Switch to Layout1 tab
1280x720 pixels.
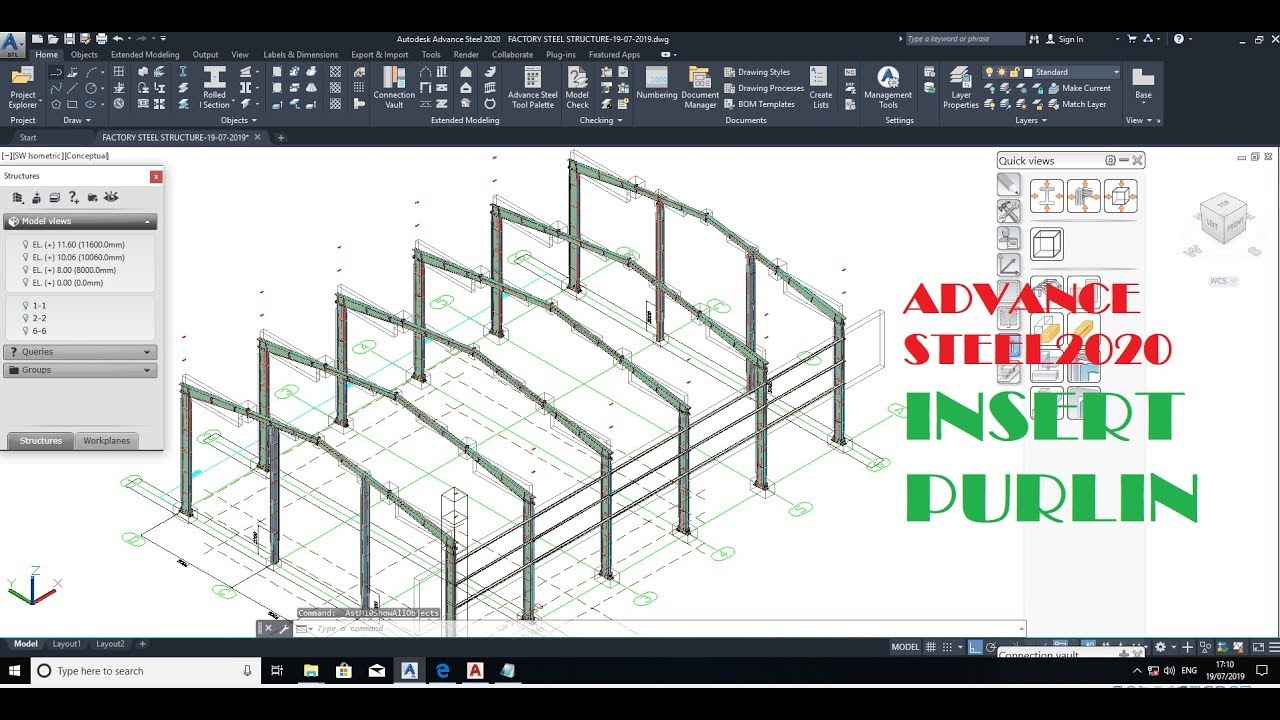point(67,644)
